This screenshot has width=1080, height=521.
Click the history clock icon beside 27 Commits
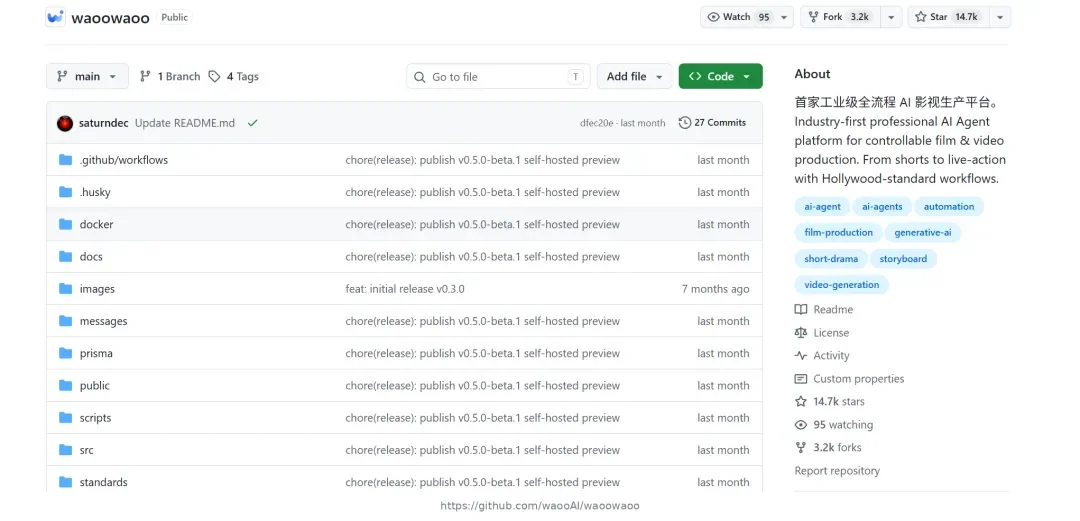[685, 123]
